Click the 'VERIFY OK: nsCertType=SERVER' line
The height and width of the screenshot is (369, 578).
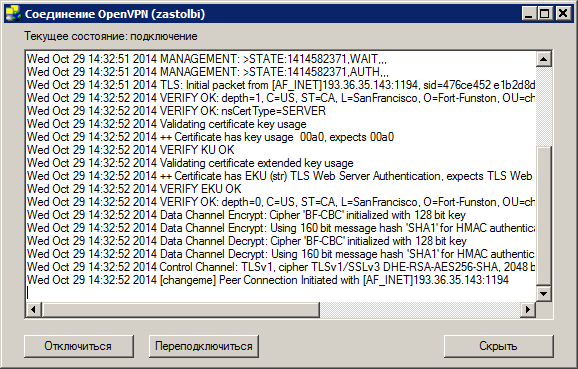pyautogui.click(x=177, y=111)
